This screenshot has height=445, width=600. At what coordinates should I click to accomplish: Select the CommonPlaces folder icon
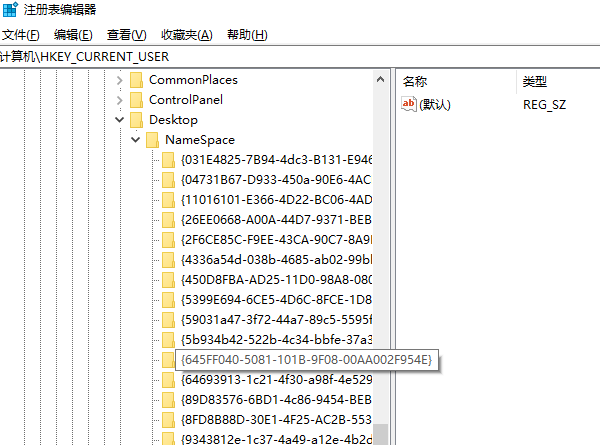pos(137,80)
